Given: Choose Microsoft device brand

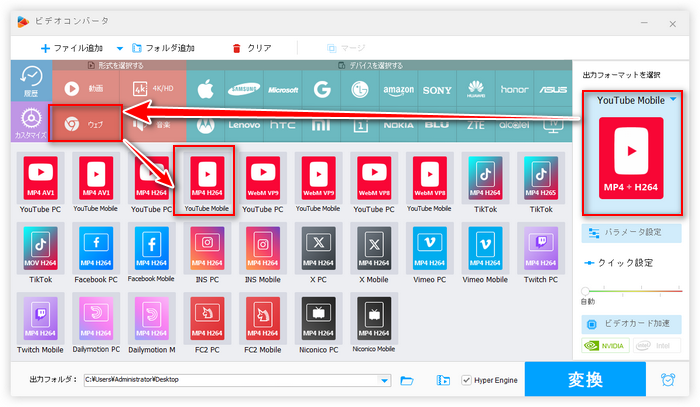Looking at the screenshot, I should (x=283, y=90).
